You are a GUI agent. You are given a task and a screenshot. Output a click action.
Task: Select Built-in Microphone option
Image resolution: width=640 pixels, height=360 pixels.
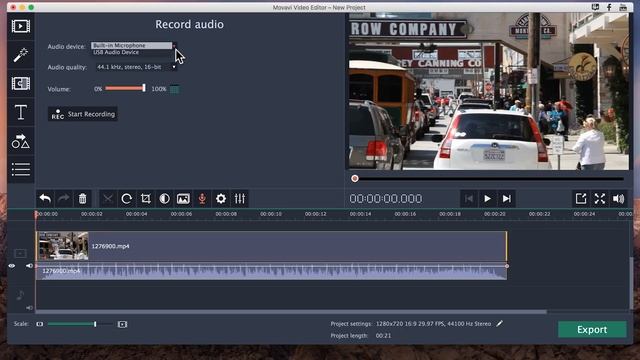[131, 45]
